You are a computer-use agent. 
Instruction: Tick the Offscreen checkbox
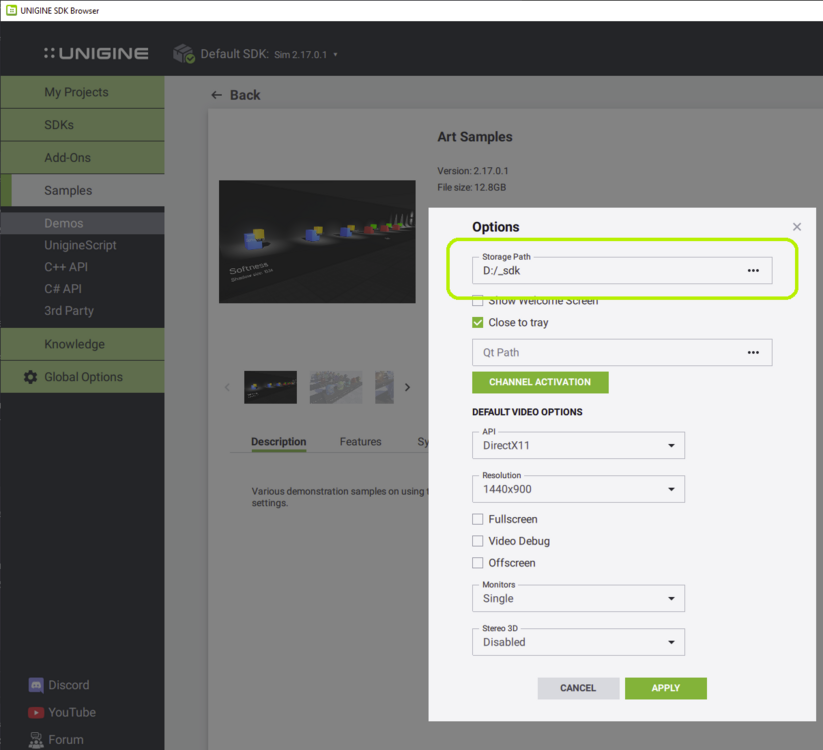click(478, 563)
